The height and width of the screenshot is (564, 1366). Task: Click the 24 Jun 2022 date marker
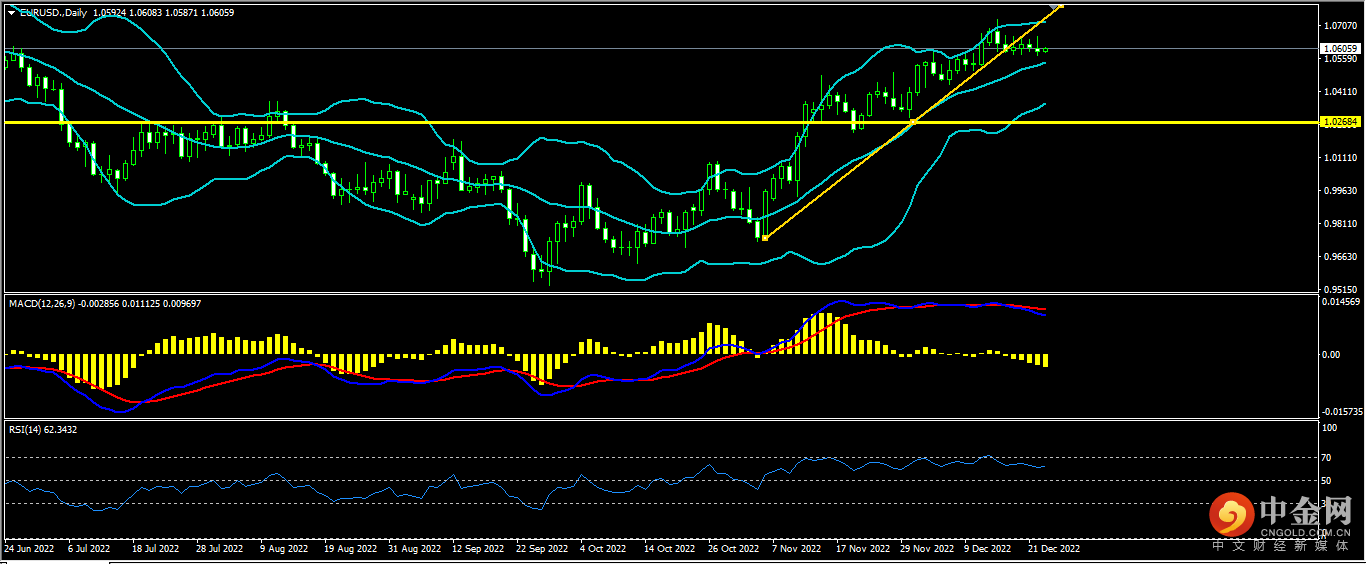click(29, 549)
